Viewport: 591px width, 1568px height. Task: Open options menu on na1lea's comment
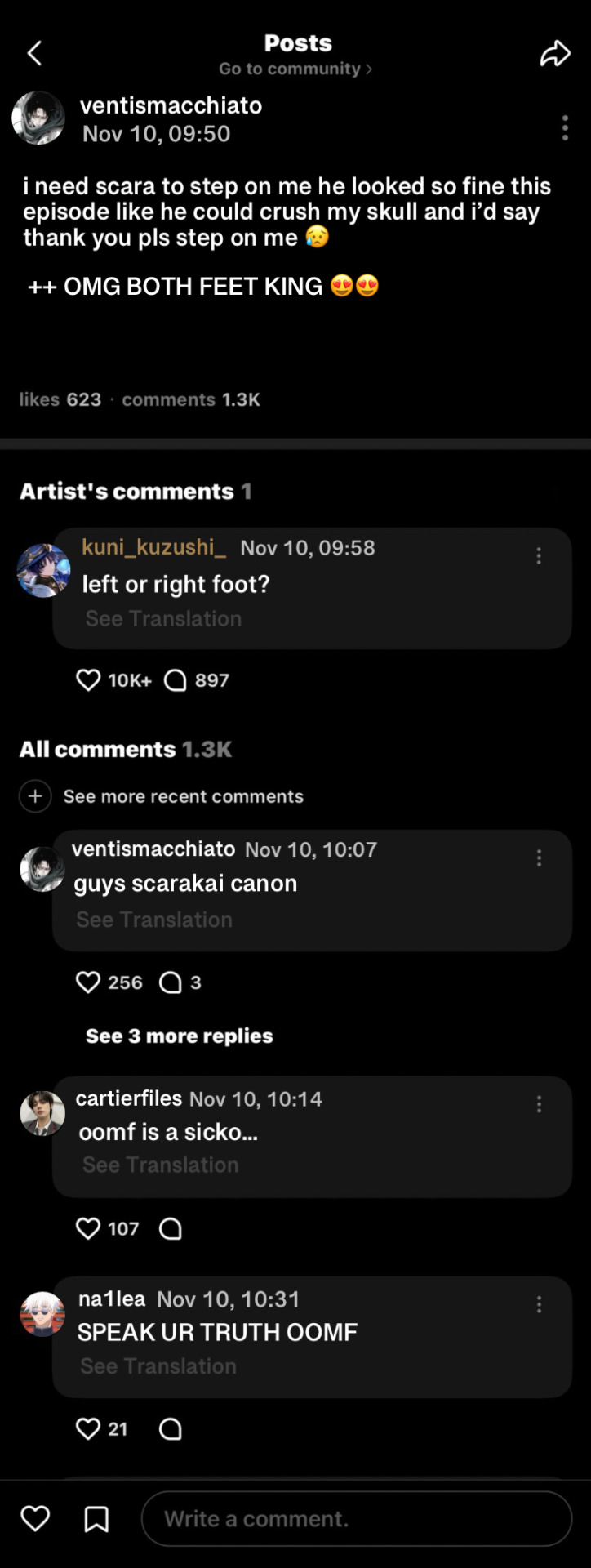(x=539, y=1304)
